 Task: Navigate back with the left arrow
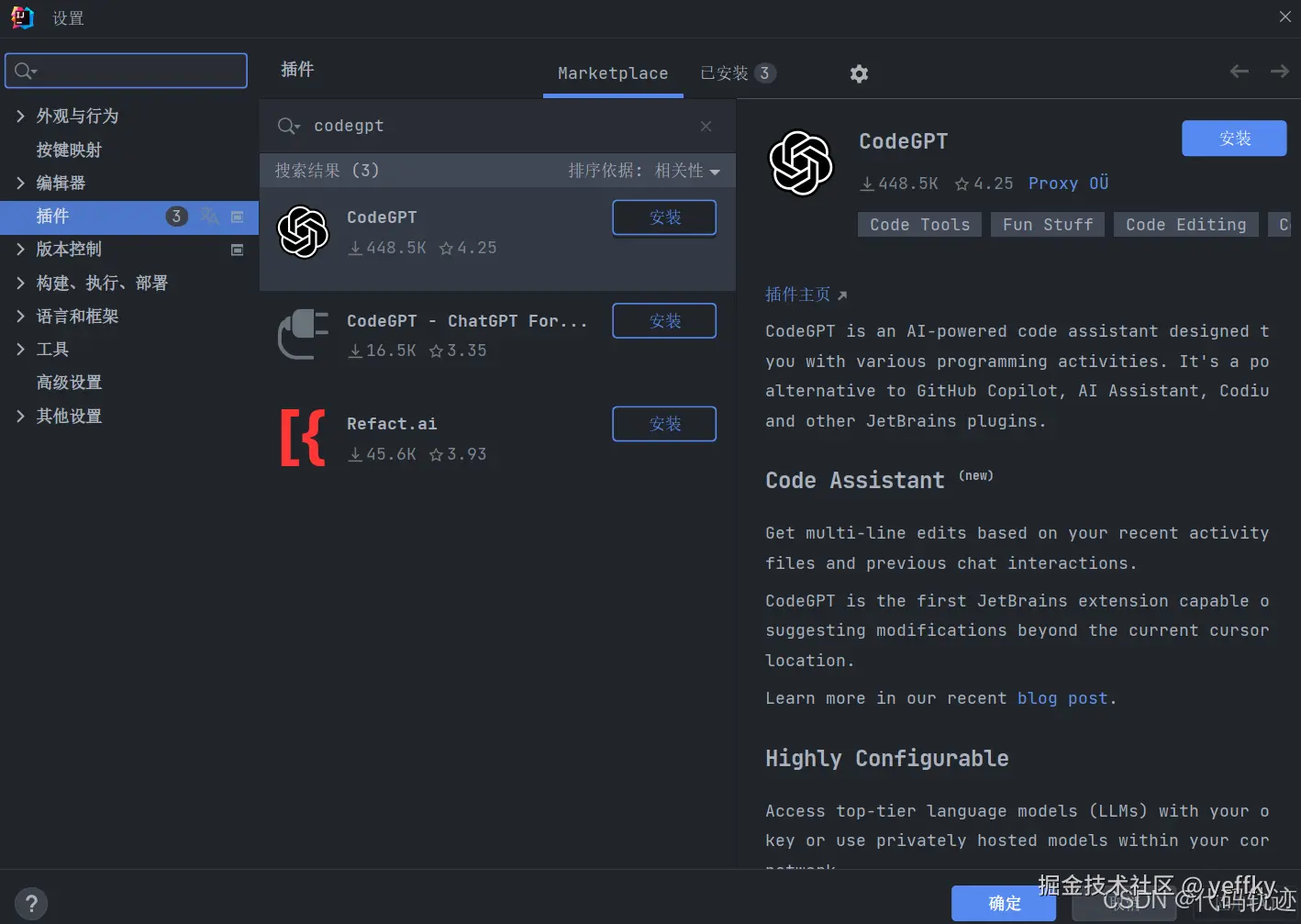(1240, 72)
